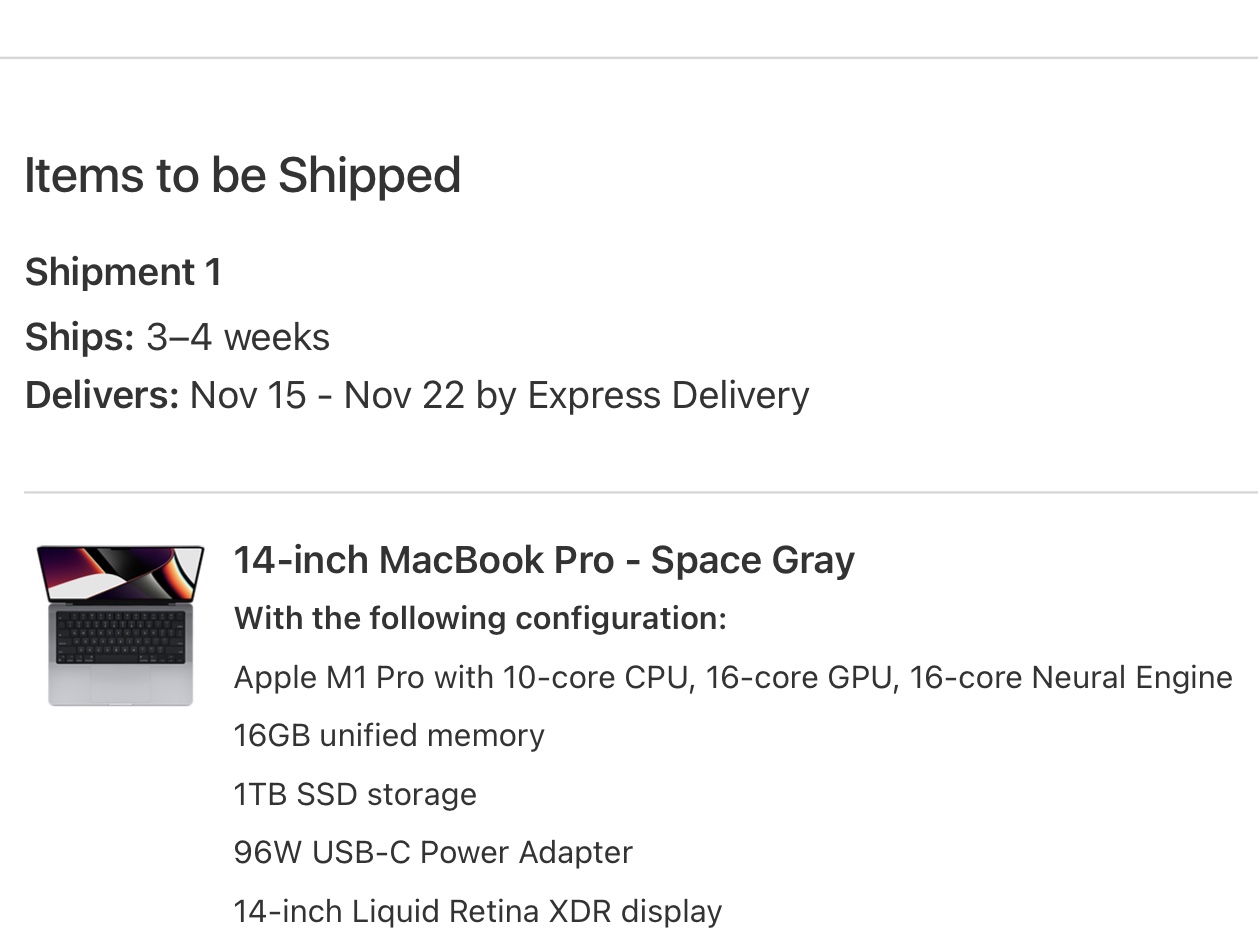The height and width of the screenshot is (943, 1258).
Task: Click the MacBook Pro product thumbnail image
Action: coord(120,625)
